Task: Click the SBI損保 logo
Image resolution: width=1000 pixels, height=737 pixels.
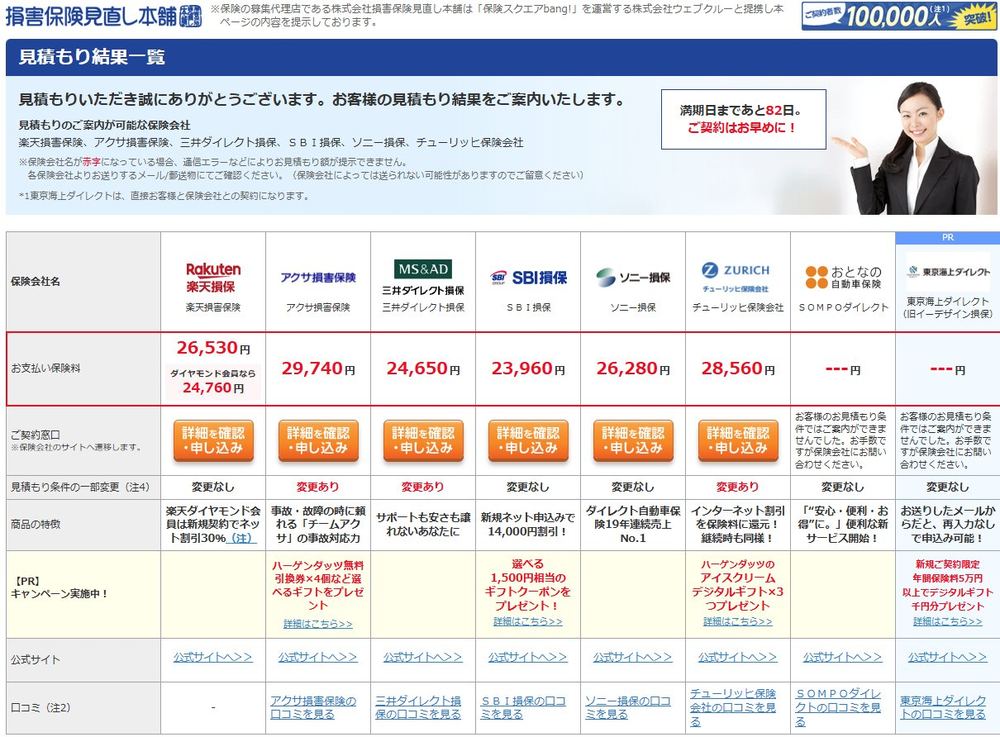Action: (x=528, y=277)
